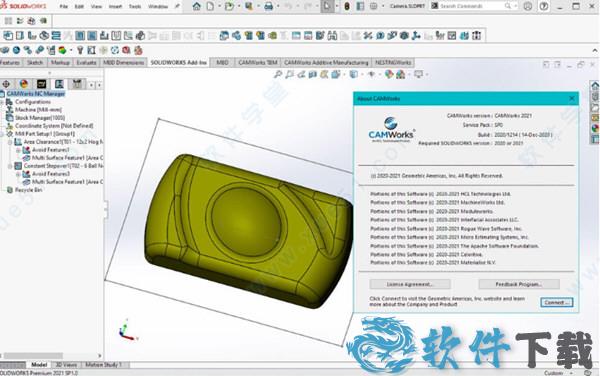Click inside the Search Commands field

(x=473, y=6)
